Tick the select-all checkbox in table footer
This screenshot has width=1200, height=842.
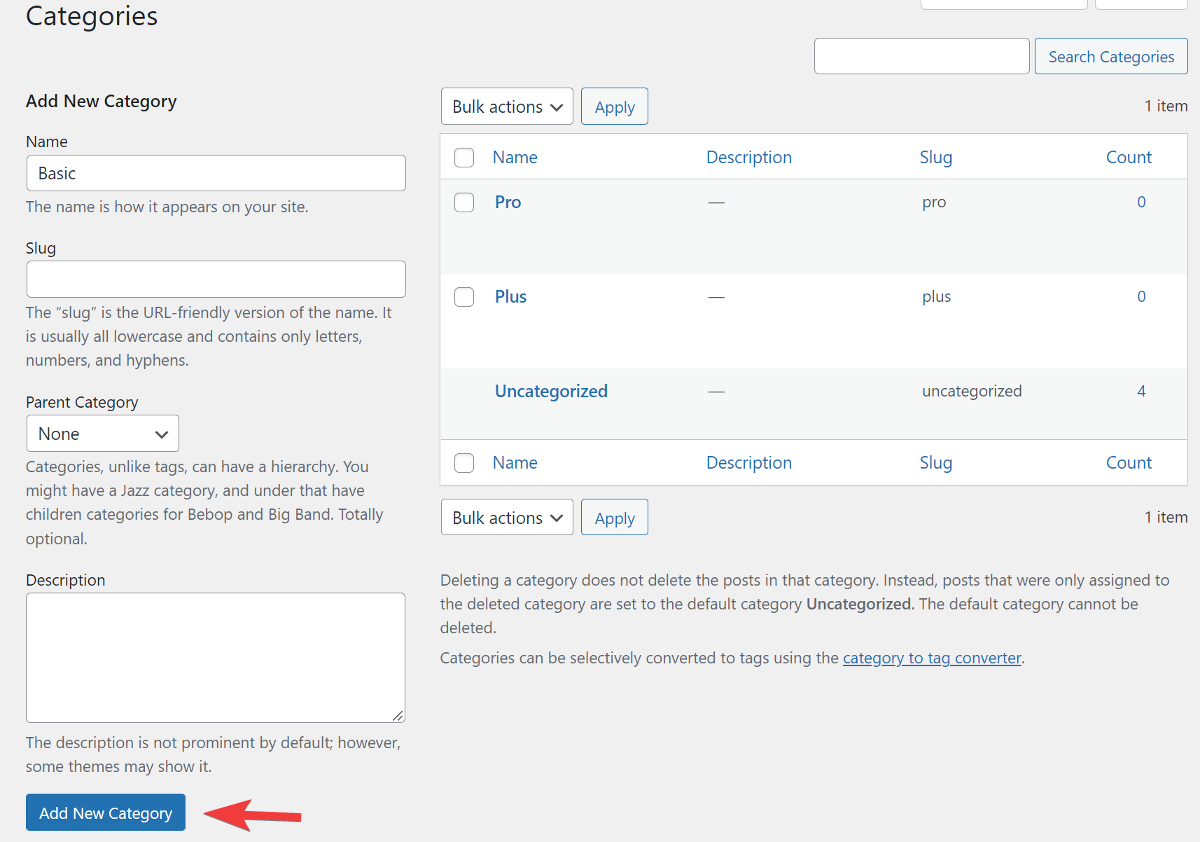[x=464, y=463]
